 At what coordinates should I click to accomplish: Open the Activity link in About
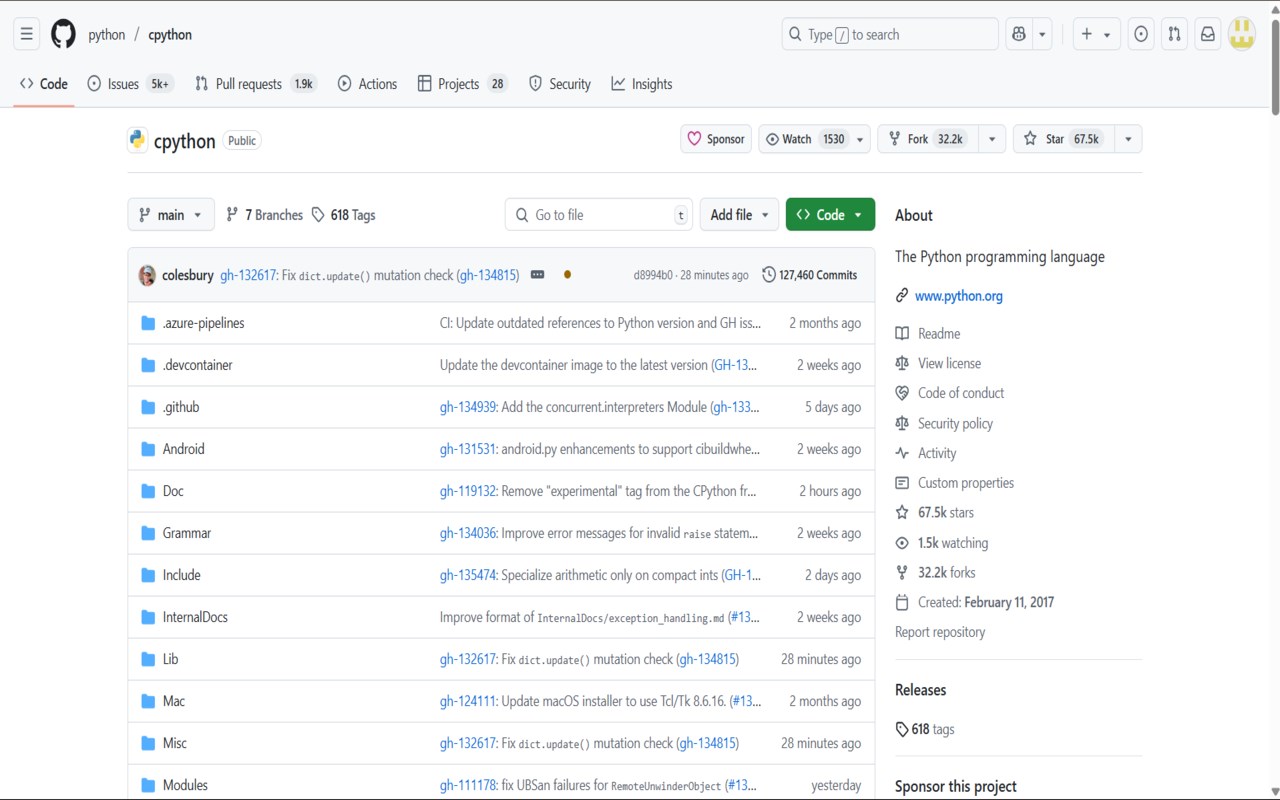pyautogui.click(x=926, y=453)
